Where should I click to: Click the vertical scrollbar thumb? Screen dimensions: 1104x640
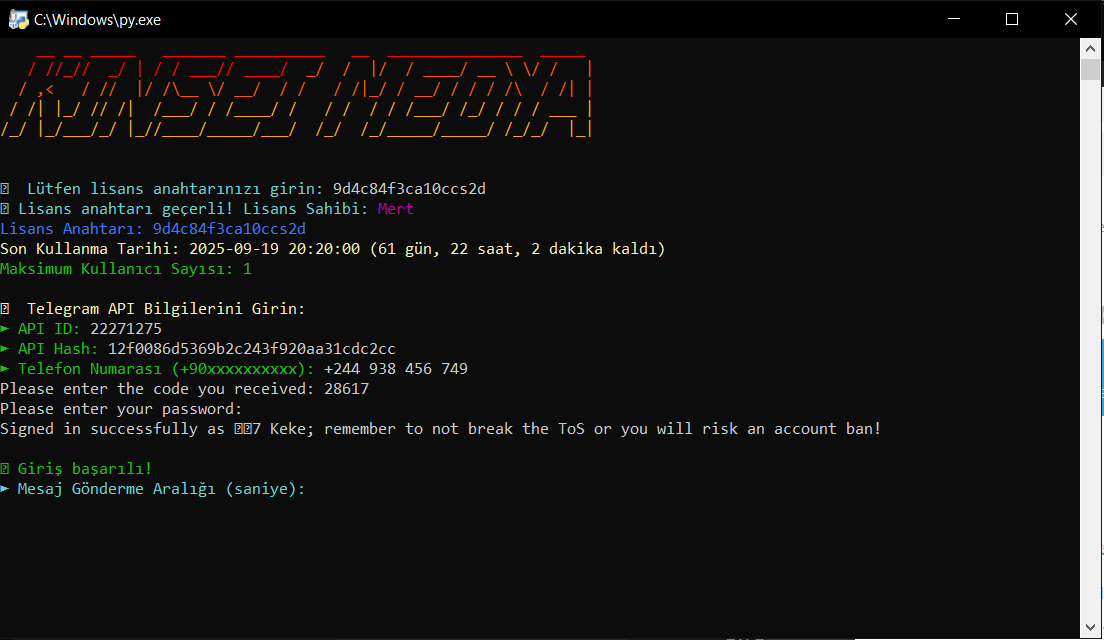tap(1091, 69)
